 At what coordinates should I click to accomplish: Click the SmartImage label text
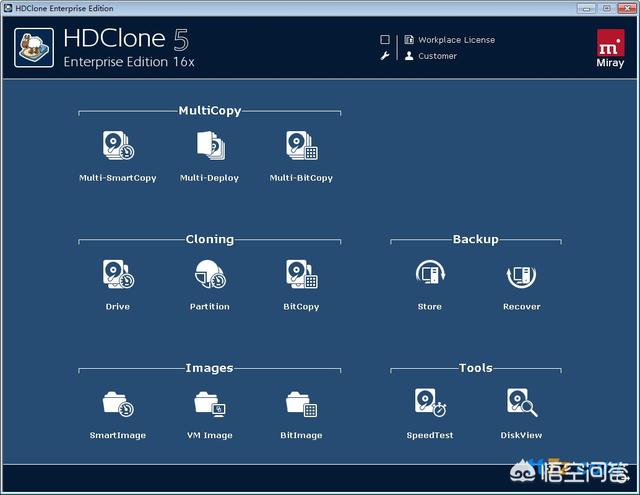pos(118,435)
